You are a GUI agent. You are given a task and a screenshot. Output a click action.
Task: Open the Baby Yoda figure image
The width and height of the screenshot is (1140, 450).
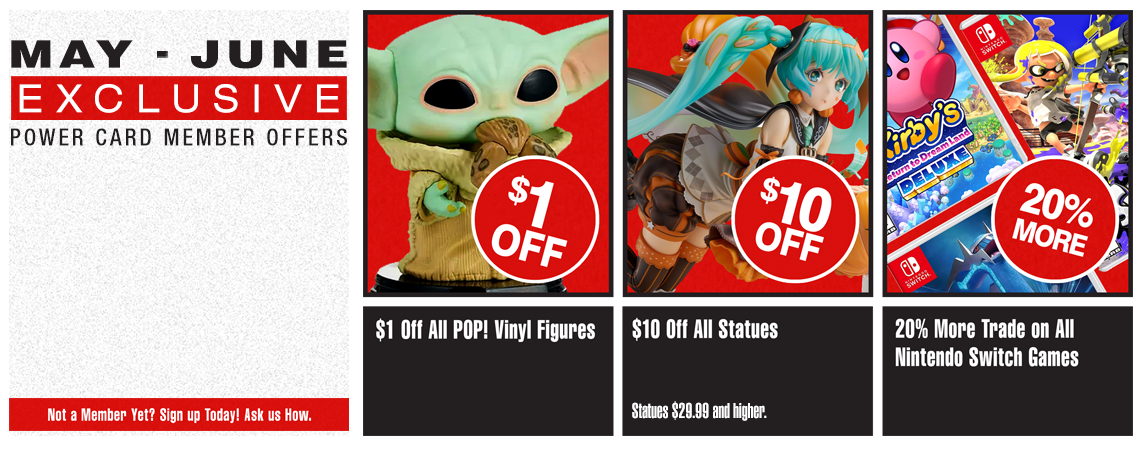[x=488, y=153]
